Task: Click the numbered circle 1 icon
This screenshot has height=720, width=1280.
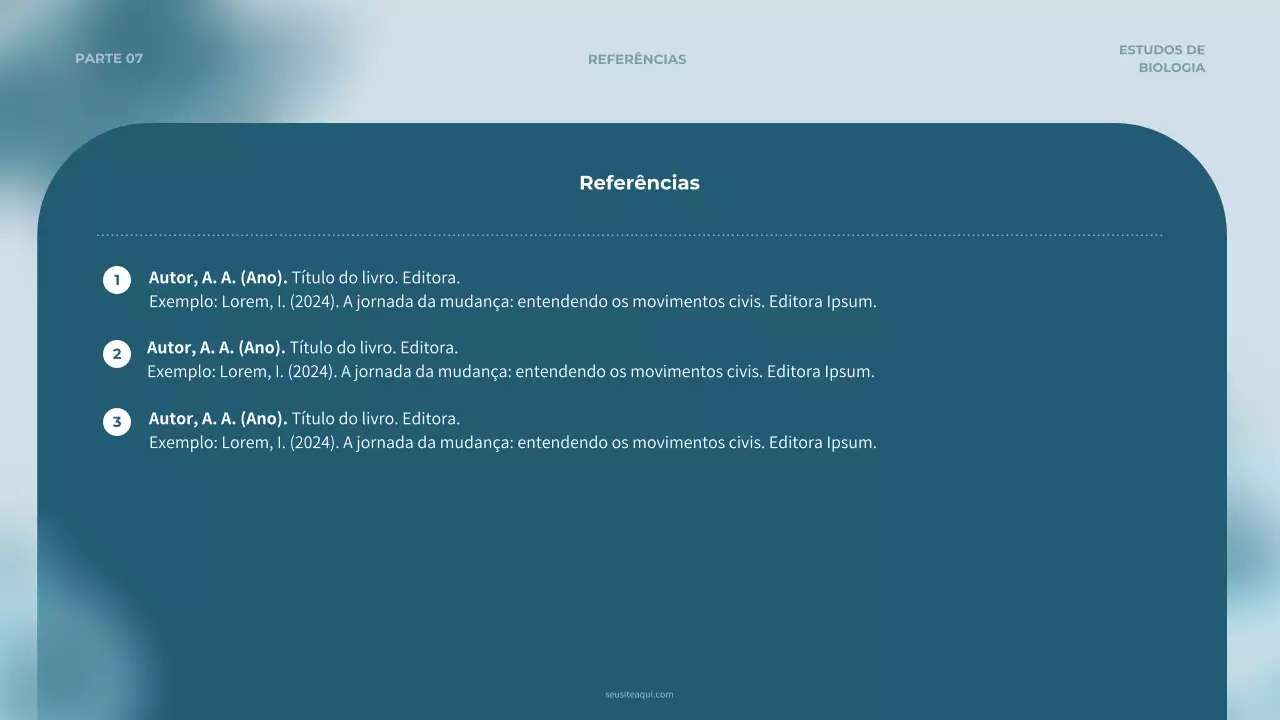Action: tap(117, 280)
